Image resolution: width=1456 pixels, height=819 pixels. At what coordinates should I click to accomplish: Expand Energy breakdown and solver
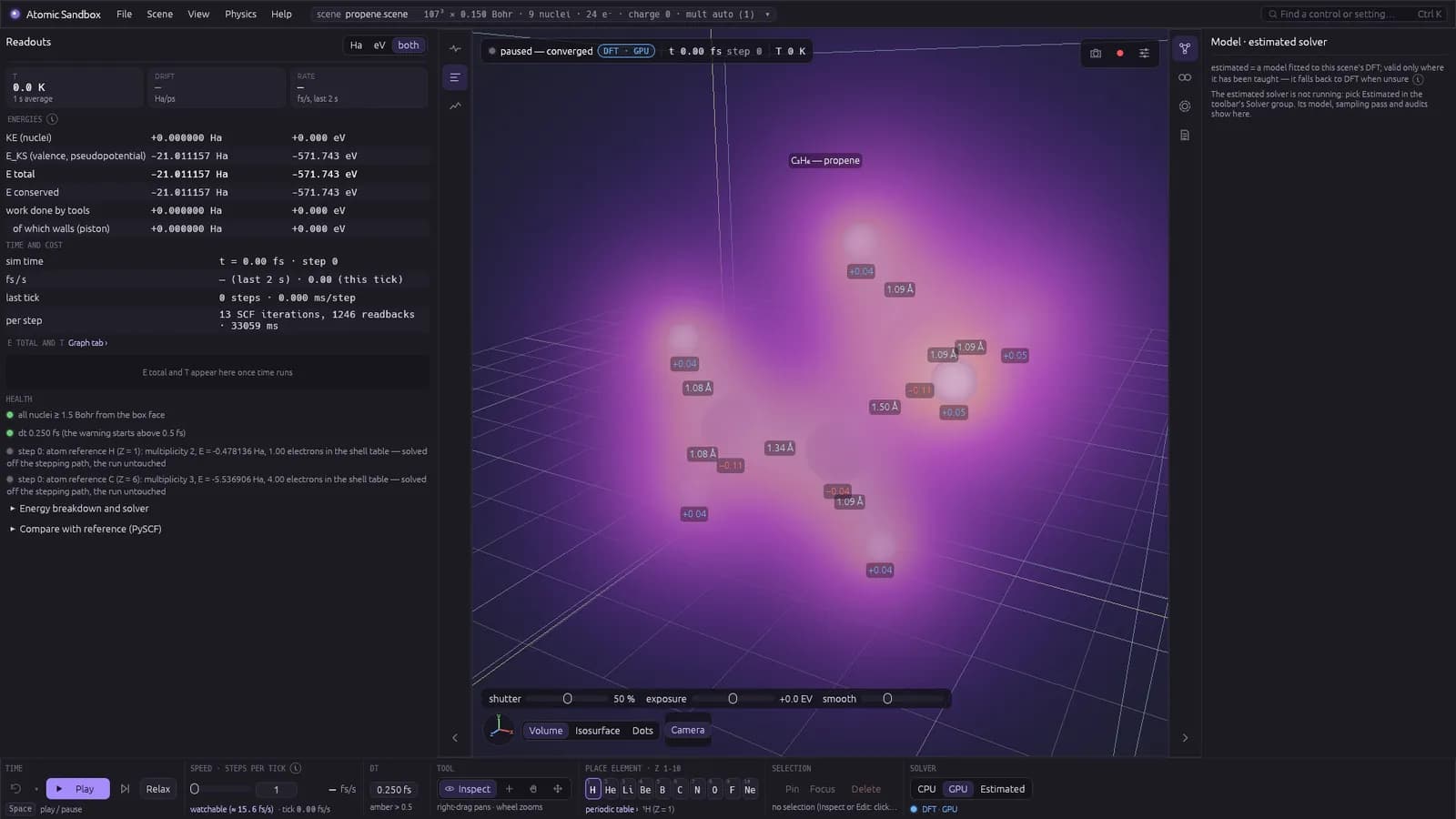coord(84,509)
